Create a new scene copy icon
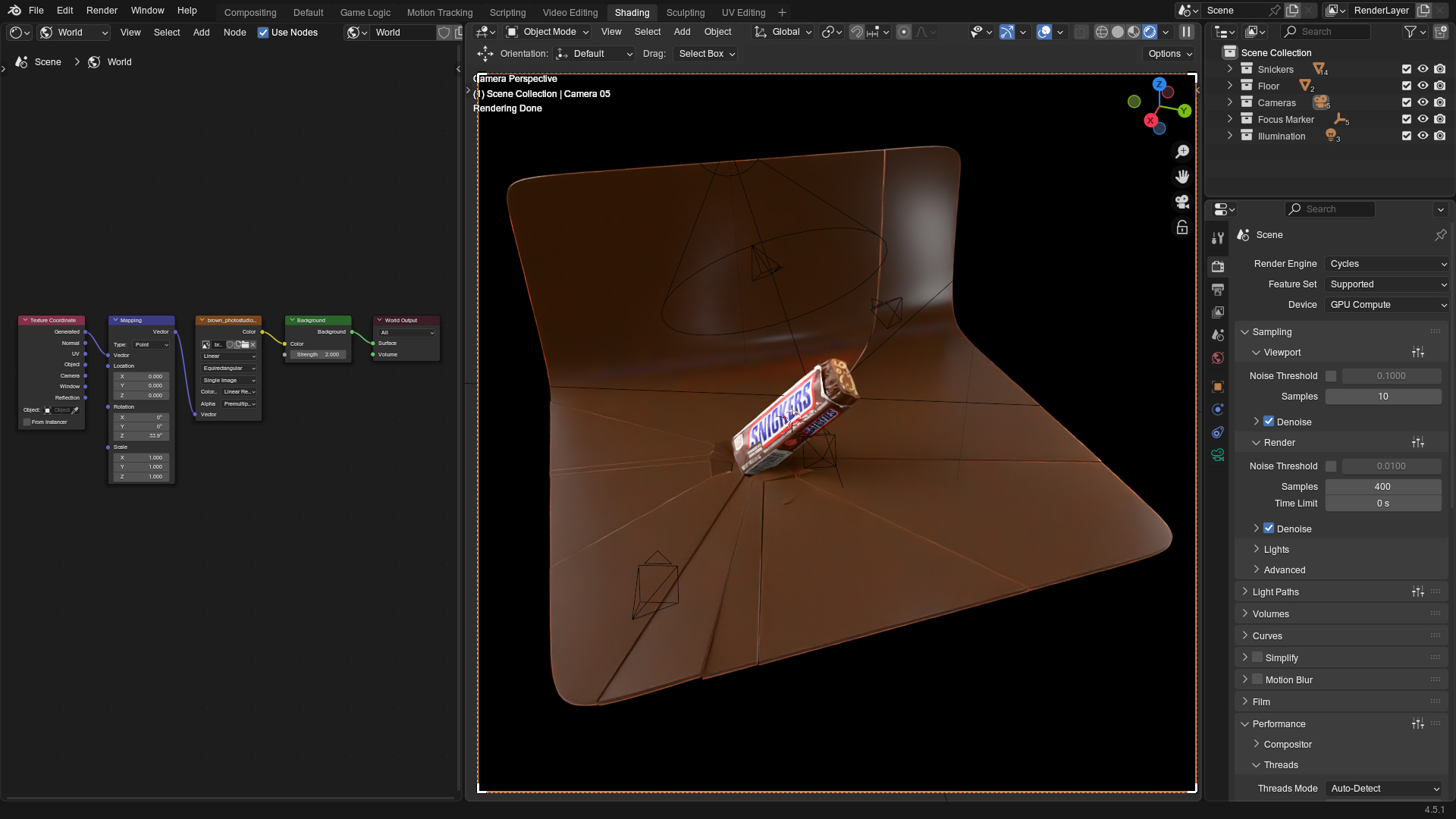Viewport: 1456px width, 819px height. coord(1292,11)
